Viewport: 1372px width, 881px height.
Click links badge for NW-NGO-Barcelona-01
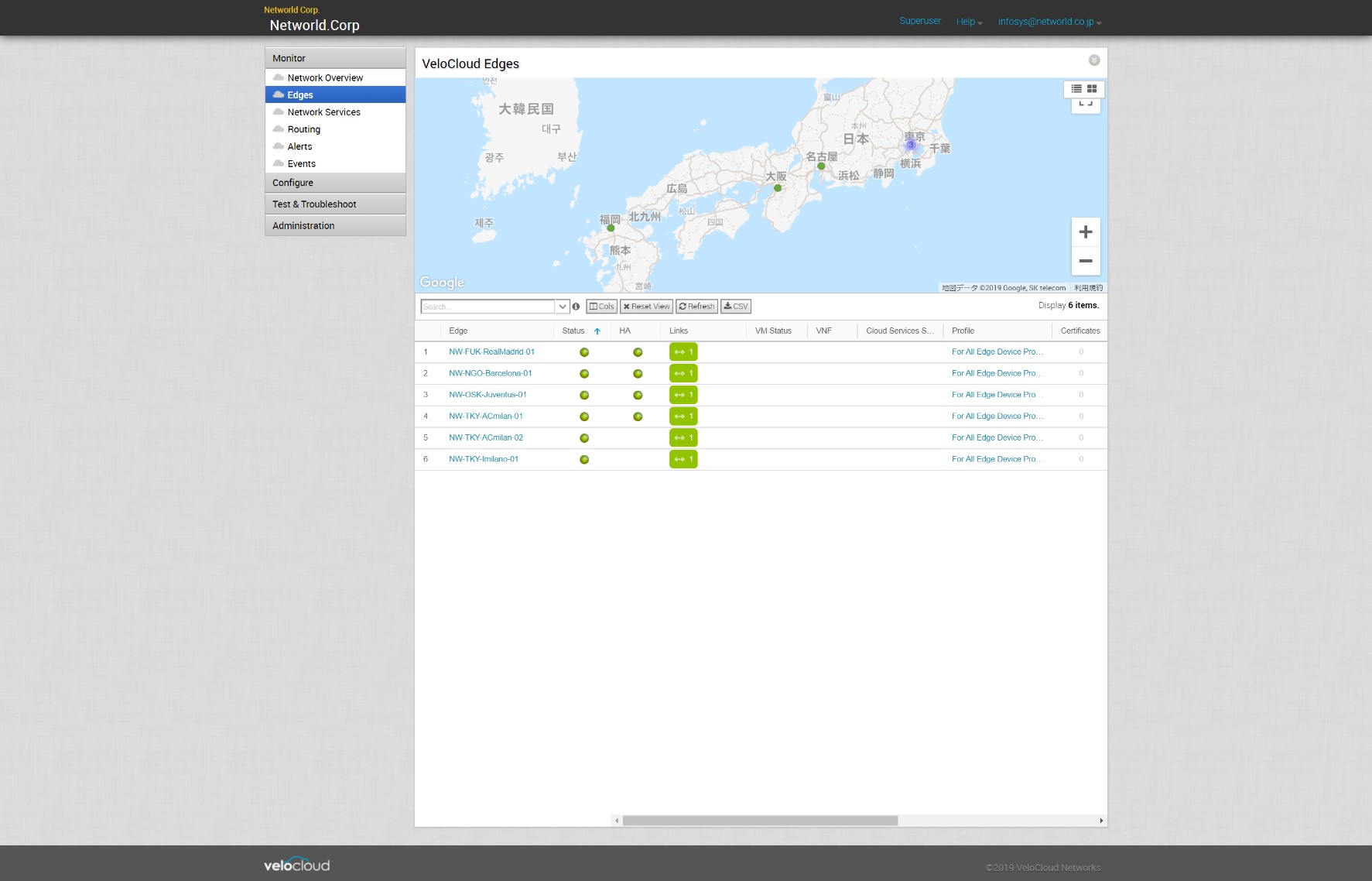(x=683, y=373)
